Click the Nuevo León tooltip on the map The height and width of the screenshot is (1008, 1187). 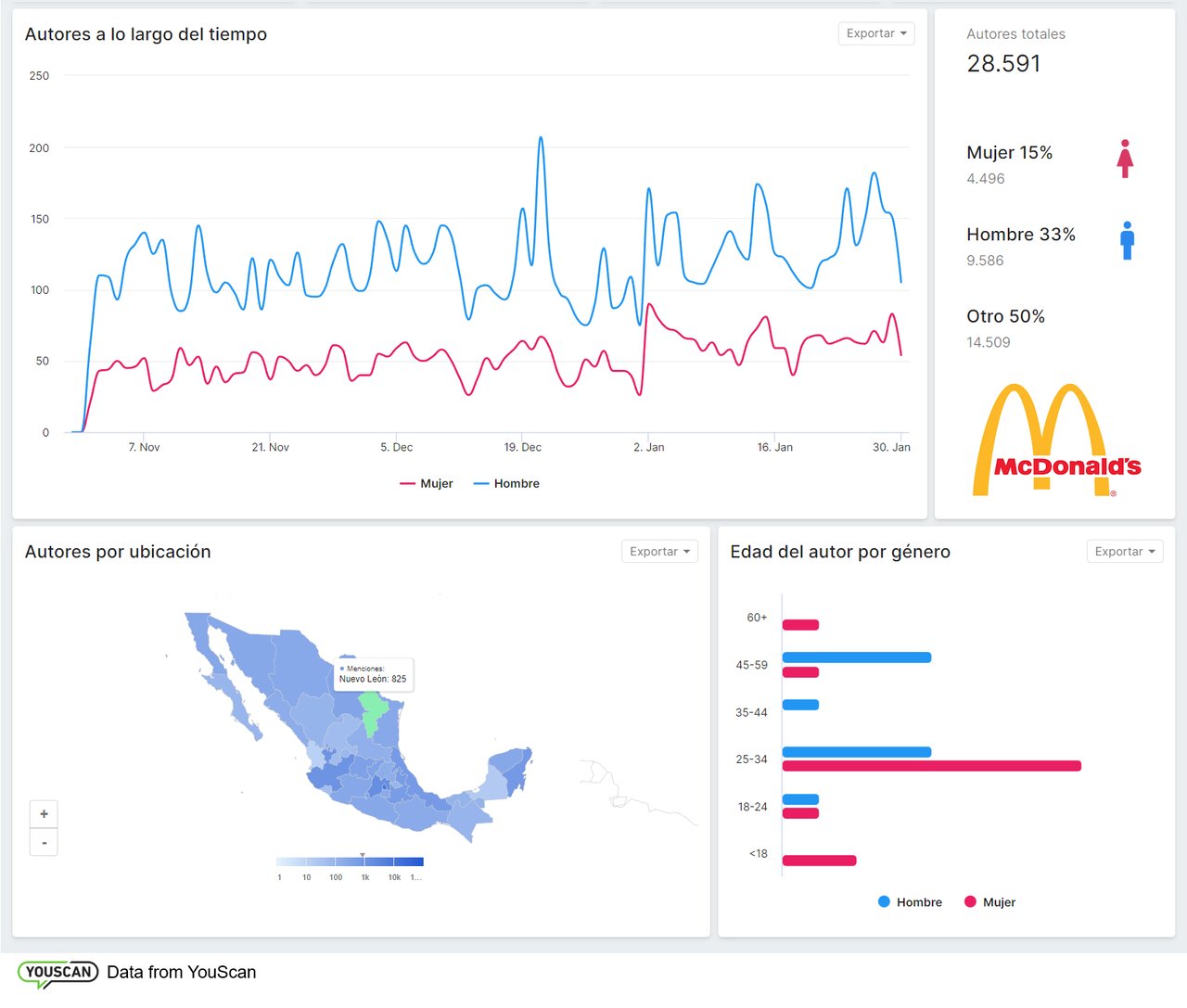tap(375, 674)
